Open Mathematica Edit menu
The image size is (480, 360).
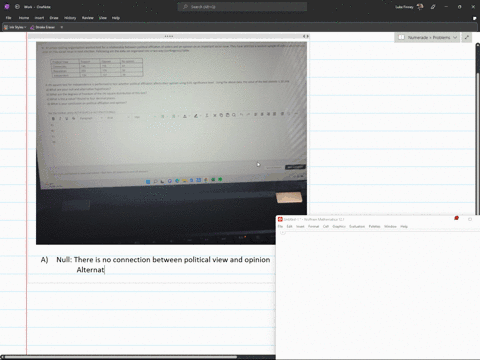289,227
